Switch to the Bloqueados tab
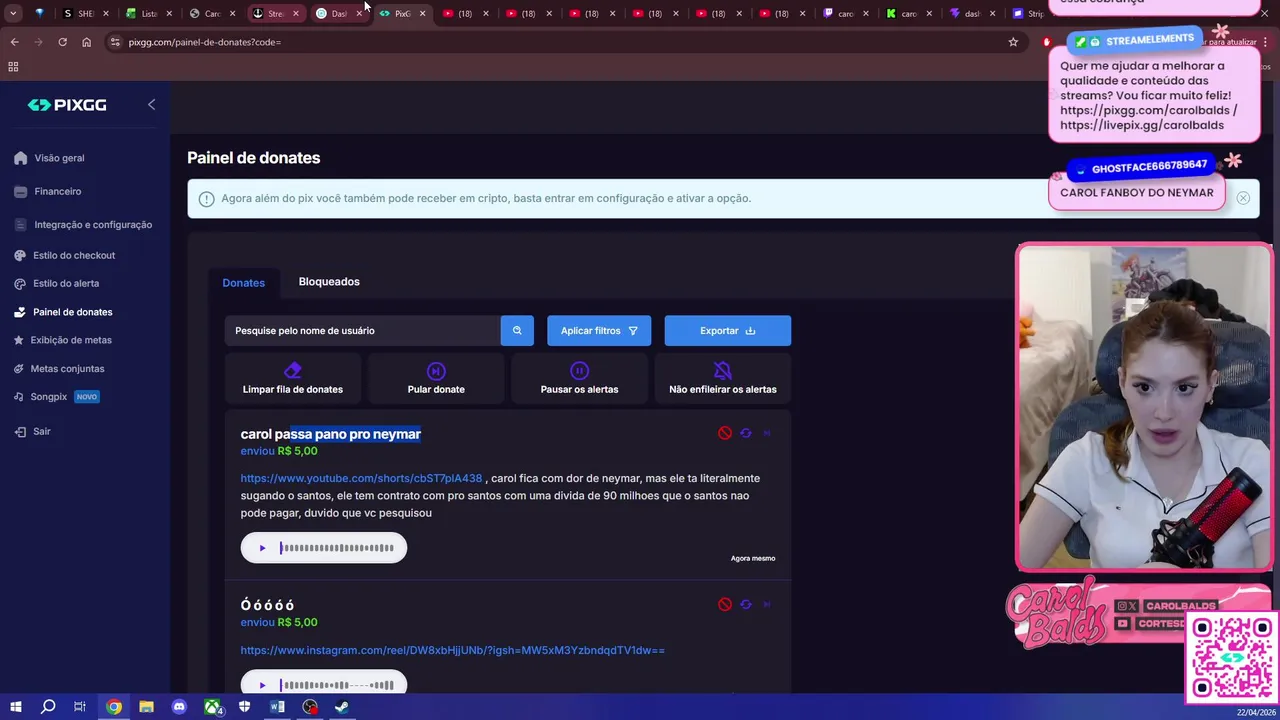The image size is (1280, 720). (x=329, y=282)
